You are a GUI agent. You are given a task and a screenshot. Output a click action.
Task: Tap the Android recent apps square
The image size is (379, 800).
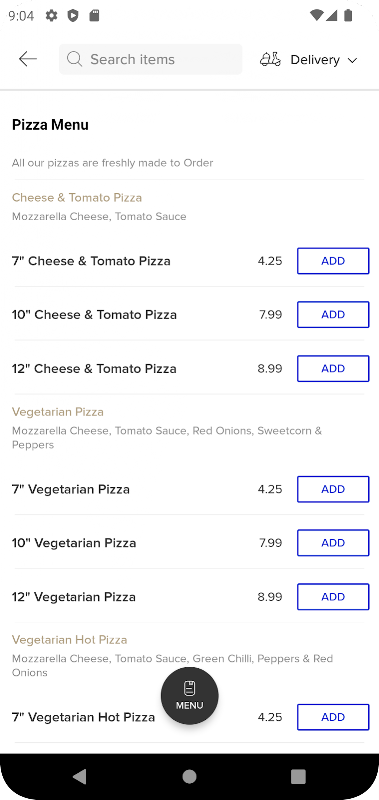298,777
